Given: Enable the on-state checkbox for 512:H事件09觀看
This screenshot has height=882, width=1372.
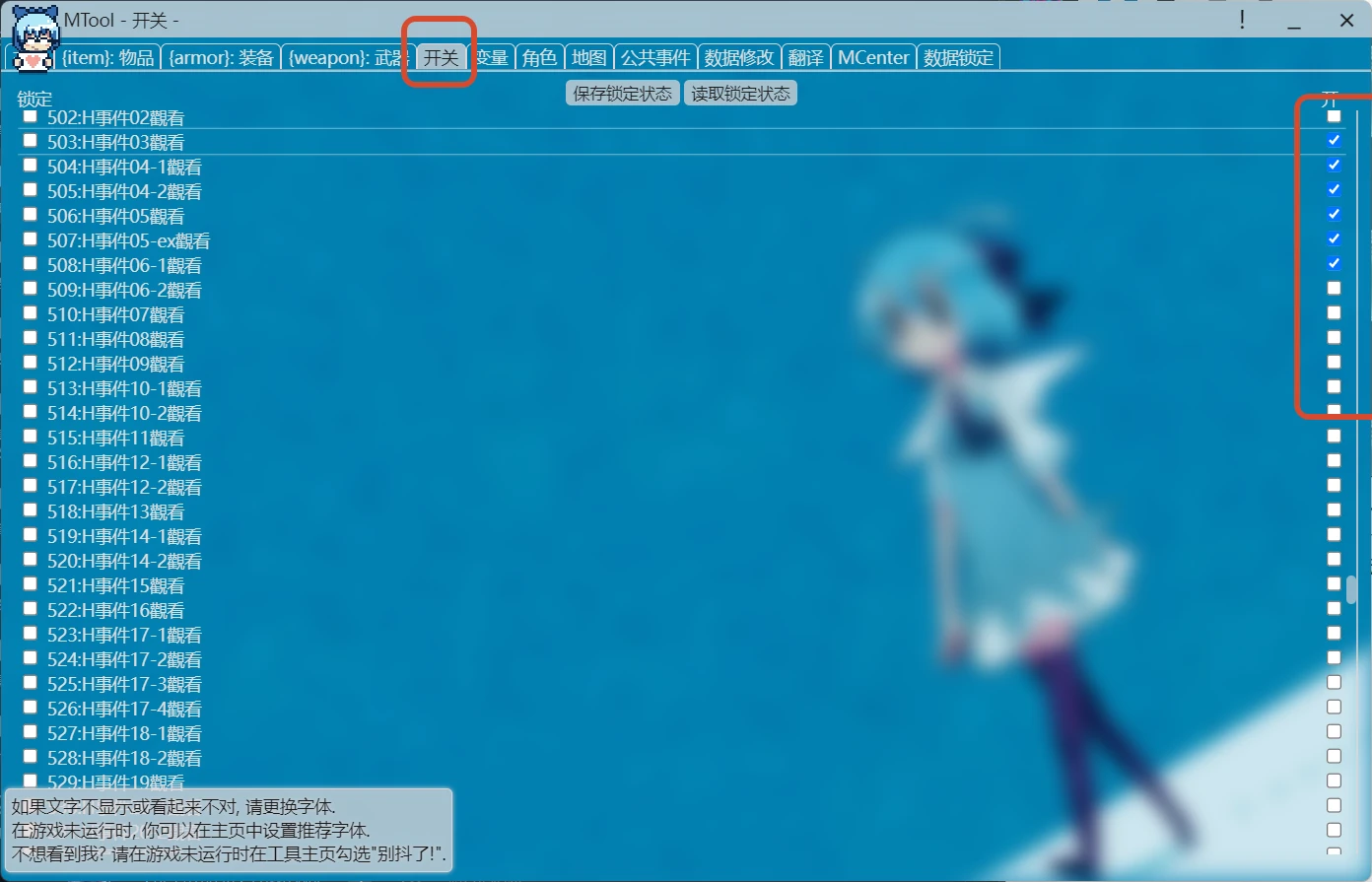Looking at the screenshot, I should [x=1334, y=362].
